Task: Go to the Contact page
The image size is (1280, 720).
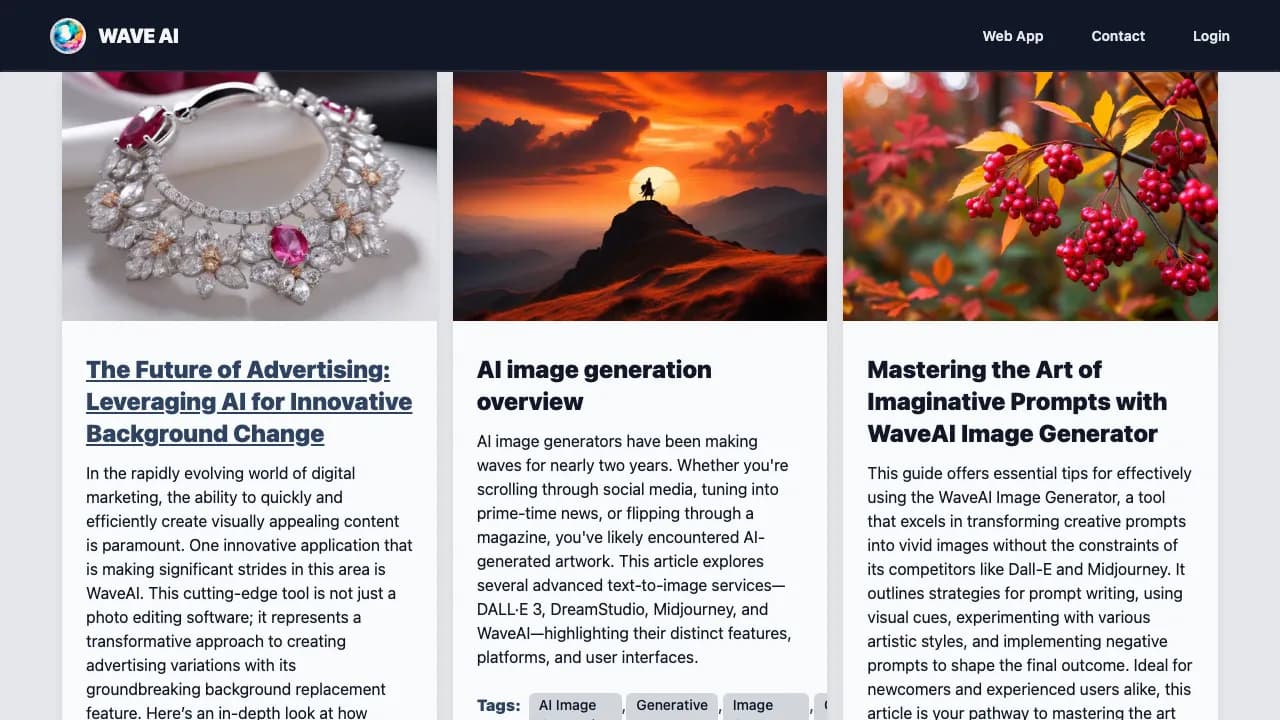Action: click(1118, 36)
